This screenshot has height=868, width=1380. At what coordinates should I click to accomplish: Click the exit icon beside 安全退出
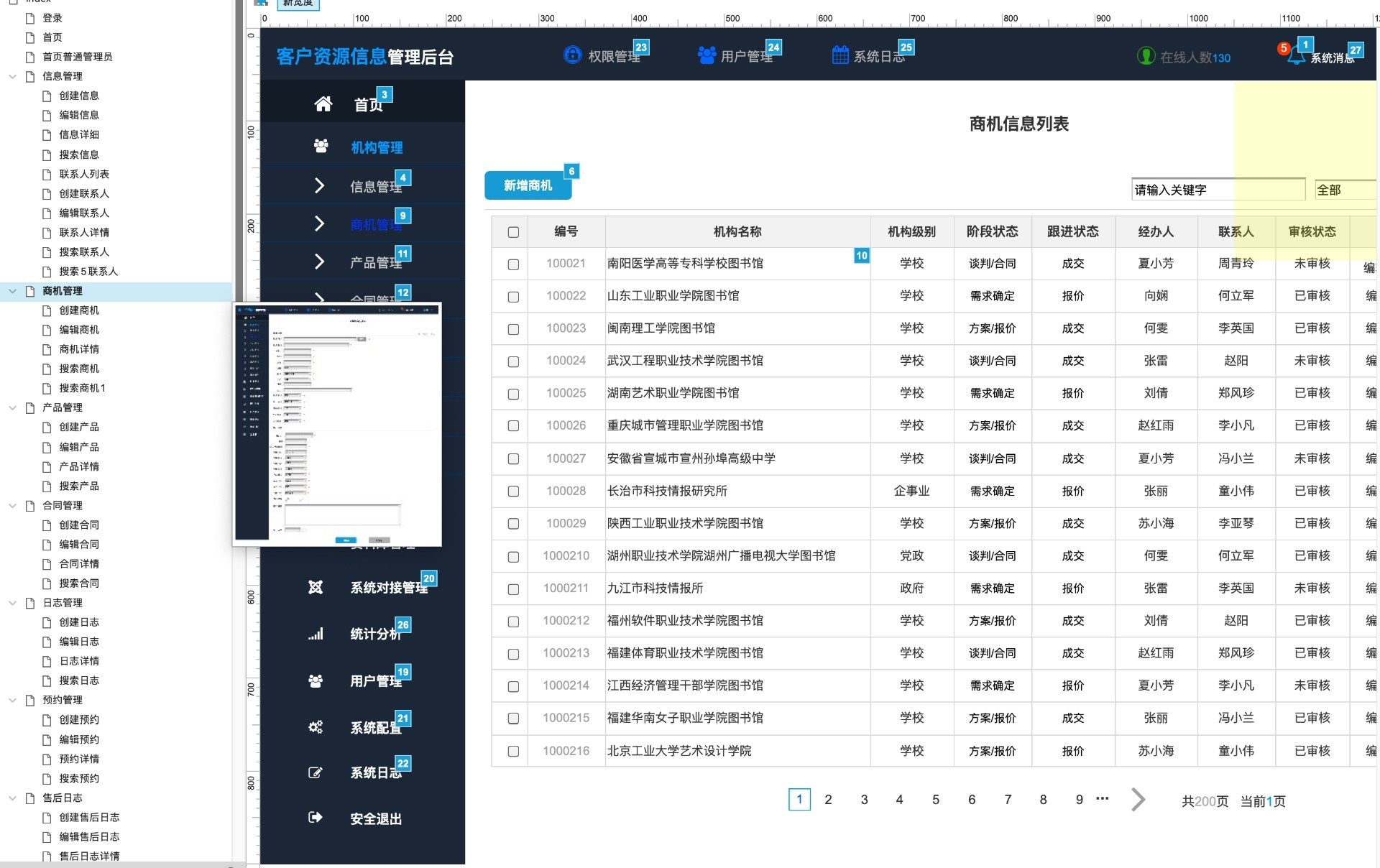click(315, 818)
